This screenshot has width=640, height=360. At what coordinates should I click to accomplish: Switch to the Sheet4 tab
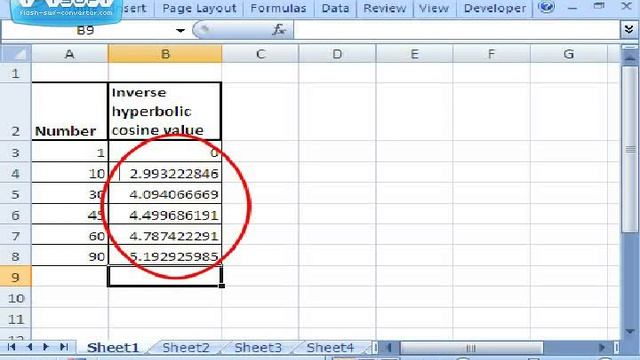[330, 347]
